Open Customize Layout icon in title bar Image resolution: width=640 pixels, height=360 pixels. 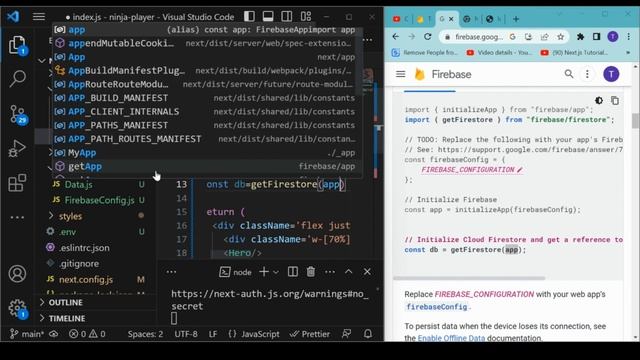306,16
